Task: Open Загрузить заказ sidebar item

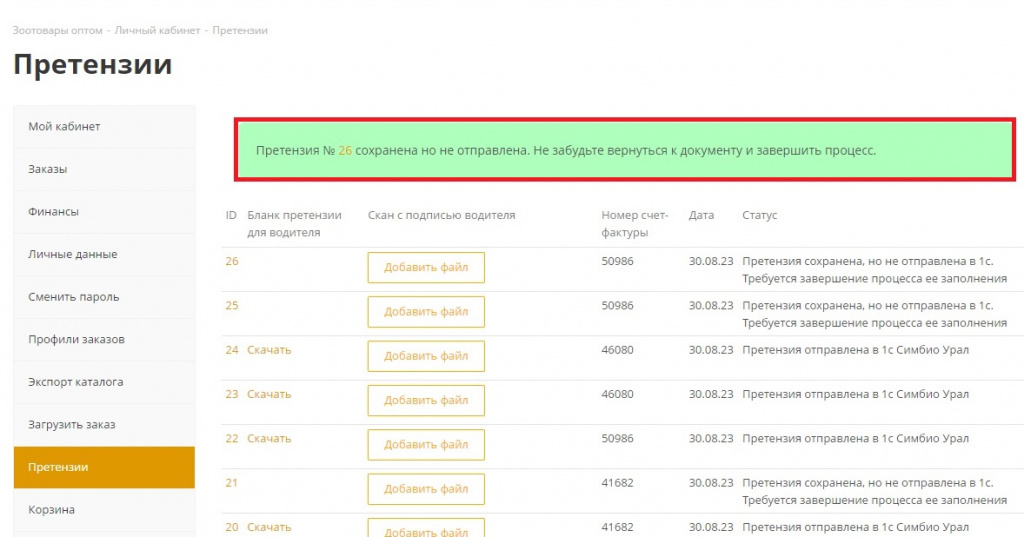Action: [x=104, y=424]
